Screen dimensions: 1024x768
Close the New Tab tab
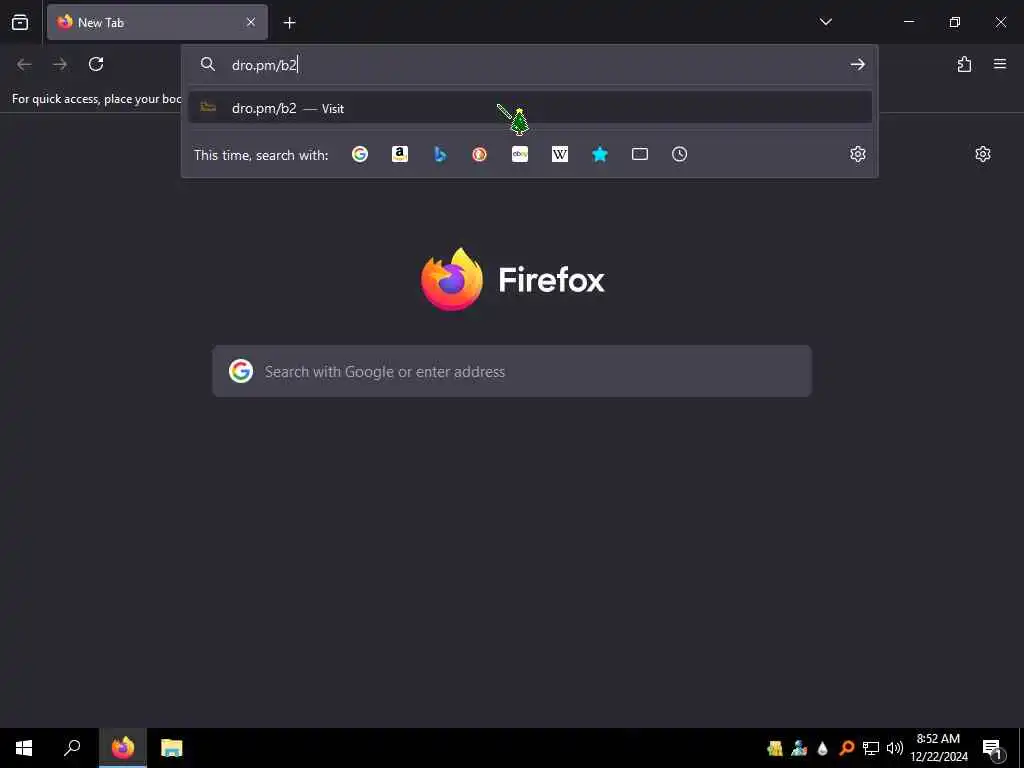[x=251, y=22]
